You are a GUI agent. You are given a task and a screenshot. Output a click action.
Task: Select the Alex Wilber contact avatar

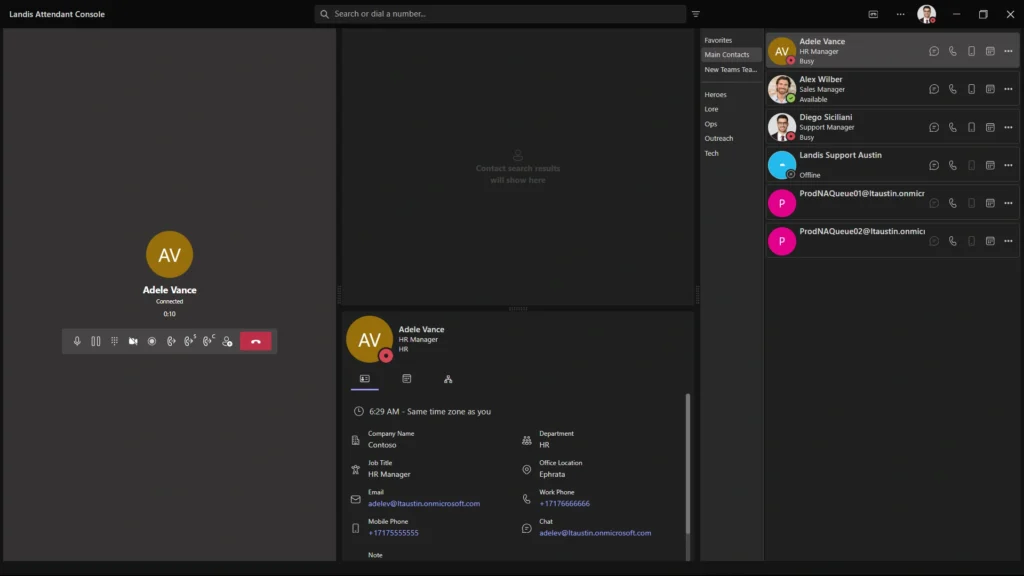(x=782, y=89)
